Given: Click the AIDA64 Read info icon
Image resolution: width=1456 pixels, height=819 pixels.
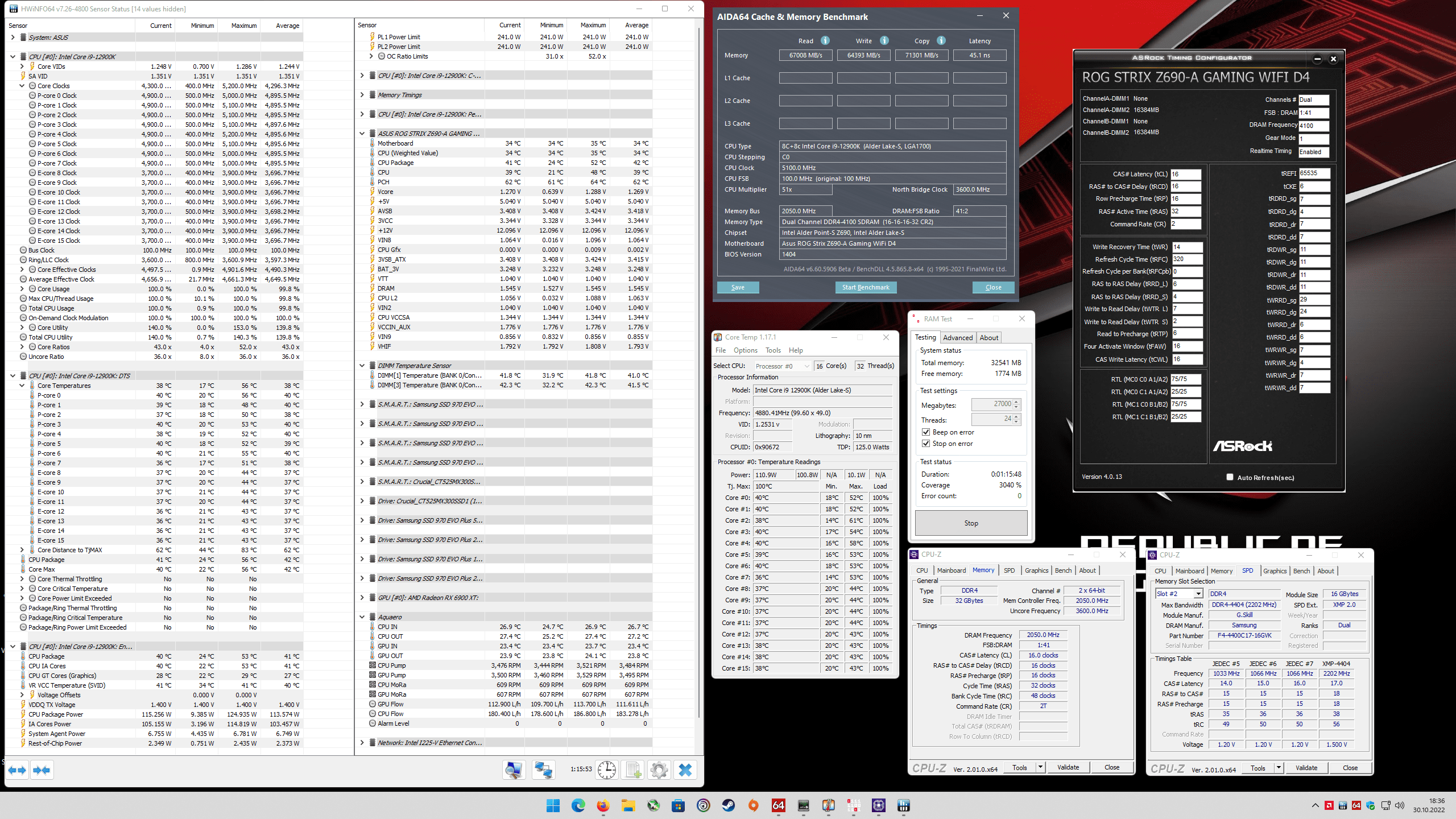Looking at the screenshot, I should click(825, 40).
